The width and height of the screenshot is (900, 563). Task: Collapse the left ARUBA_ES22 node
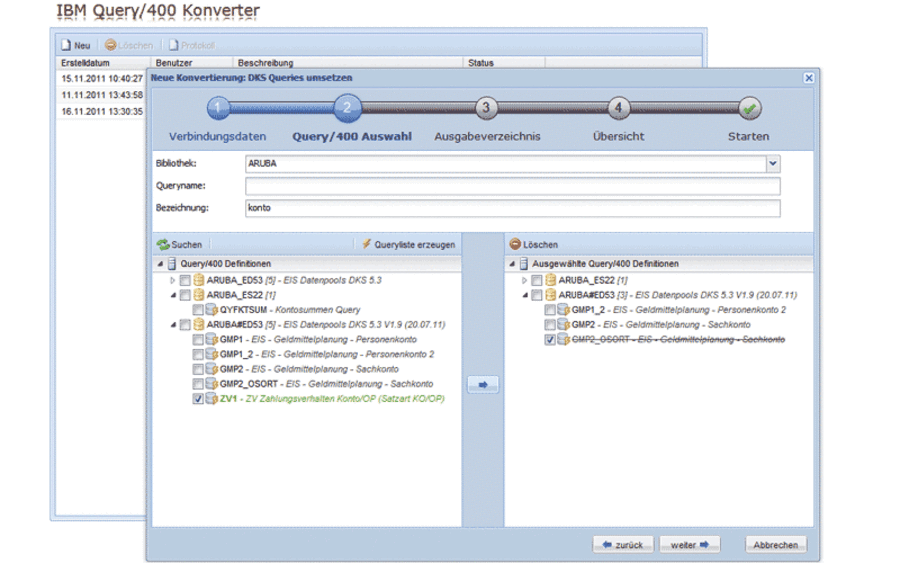pyautogui.click(x=173, y=296)
